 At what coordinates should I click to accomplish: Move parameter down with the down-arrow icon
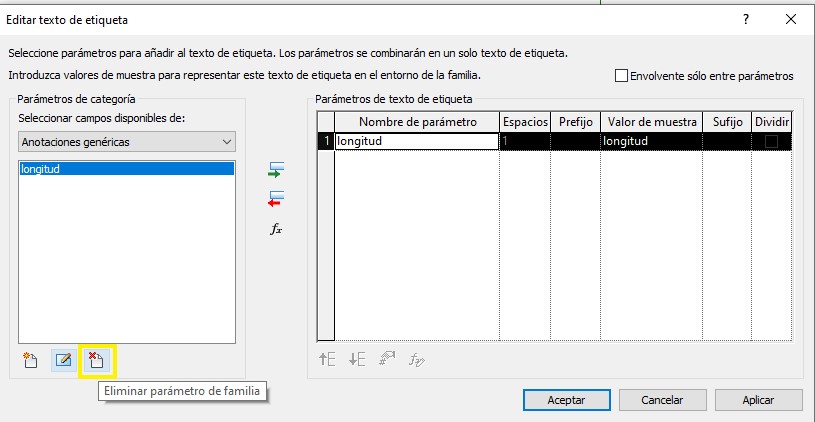[x=357, y=360]
